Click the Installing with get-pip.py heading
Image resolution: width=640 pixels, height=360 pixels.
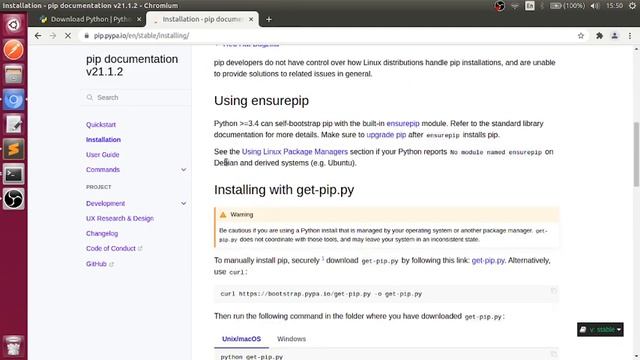coord(284,190)
